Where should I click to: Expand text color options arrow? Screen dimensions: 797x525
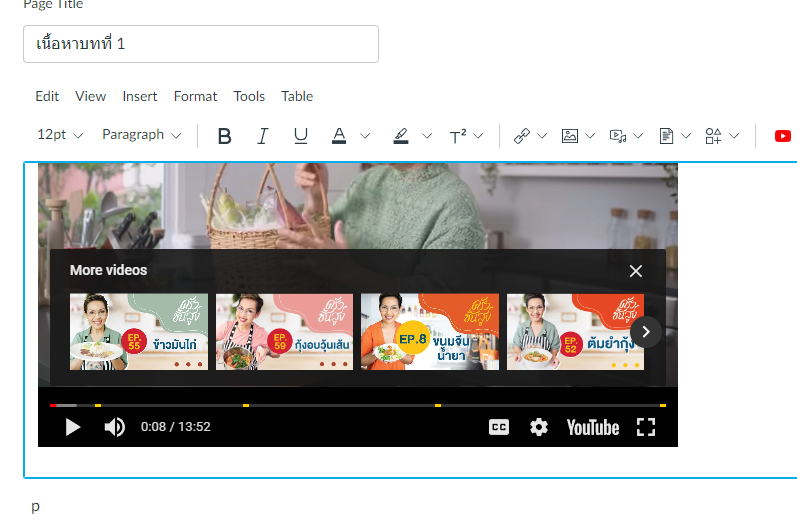365,136
